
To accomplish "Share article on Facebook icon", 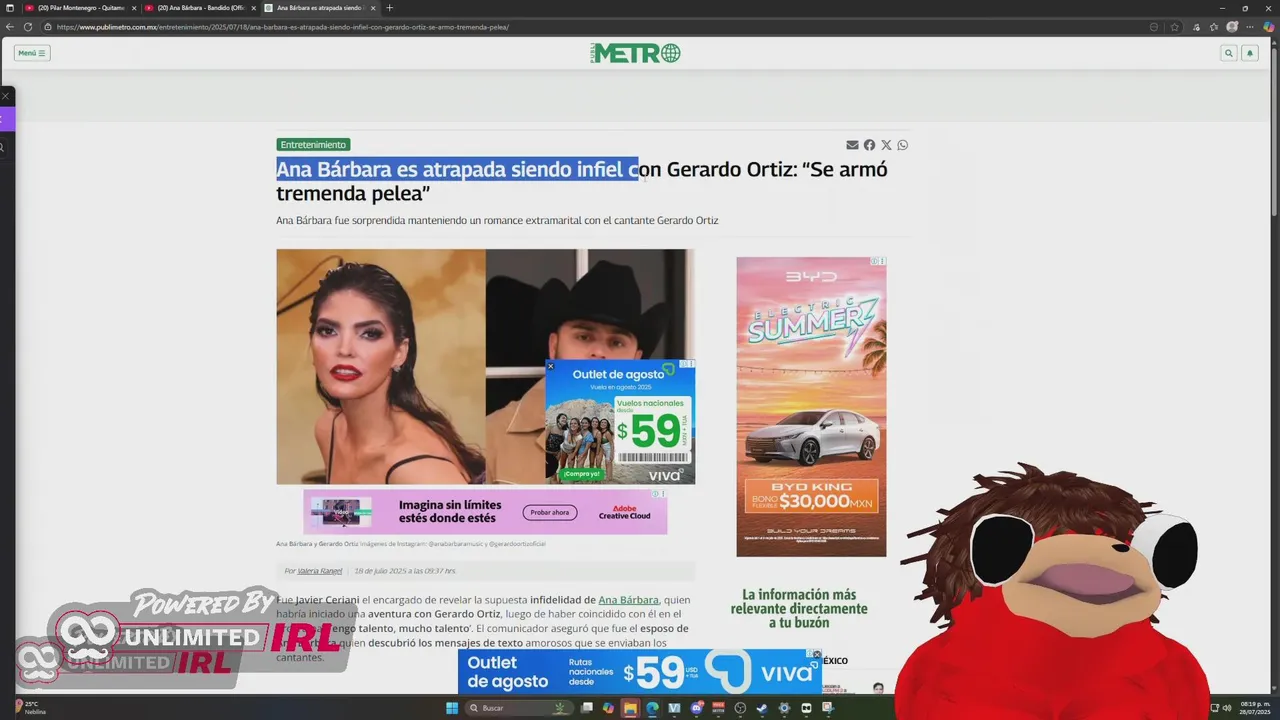I will tap(869, 145).
